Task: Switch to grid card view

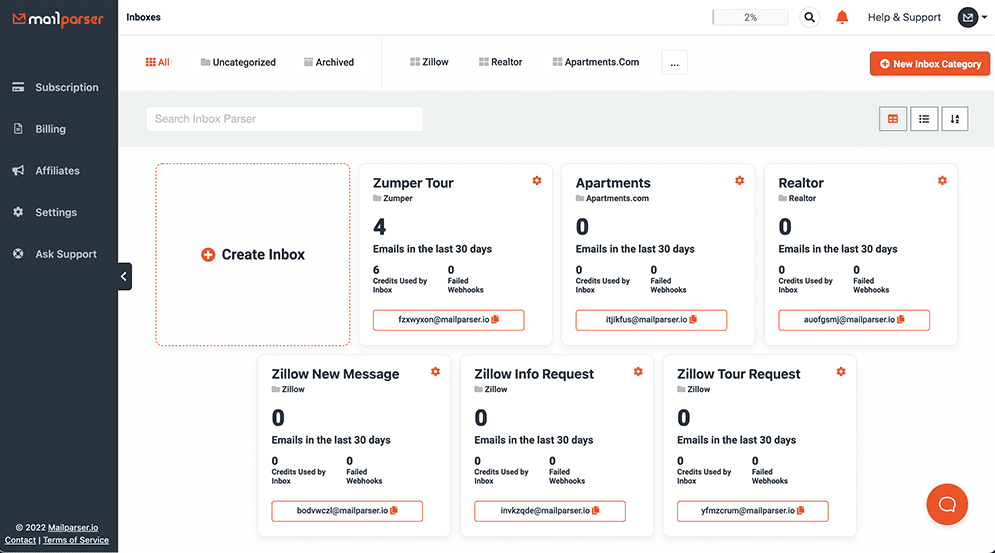Action: 893,119
